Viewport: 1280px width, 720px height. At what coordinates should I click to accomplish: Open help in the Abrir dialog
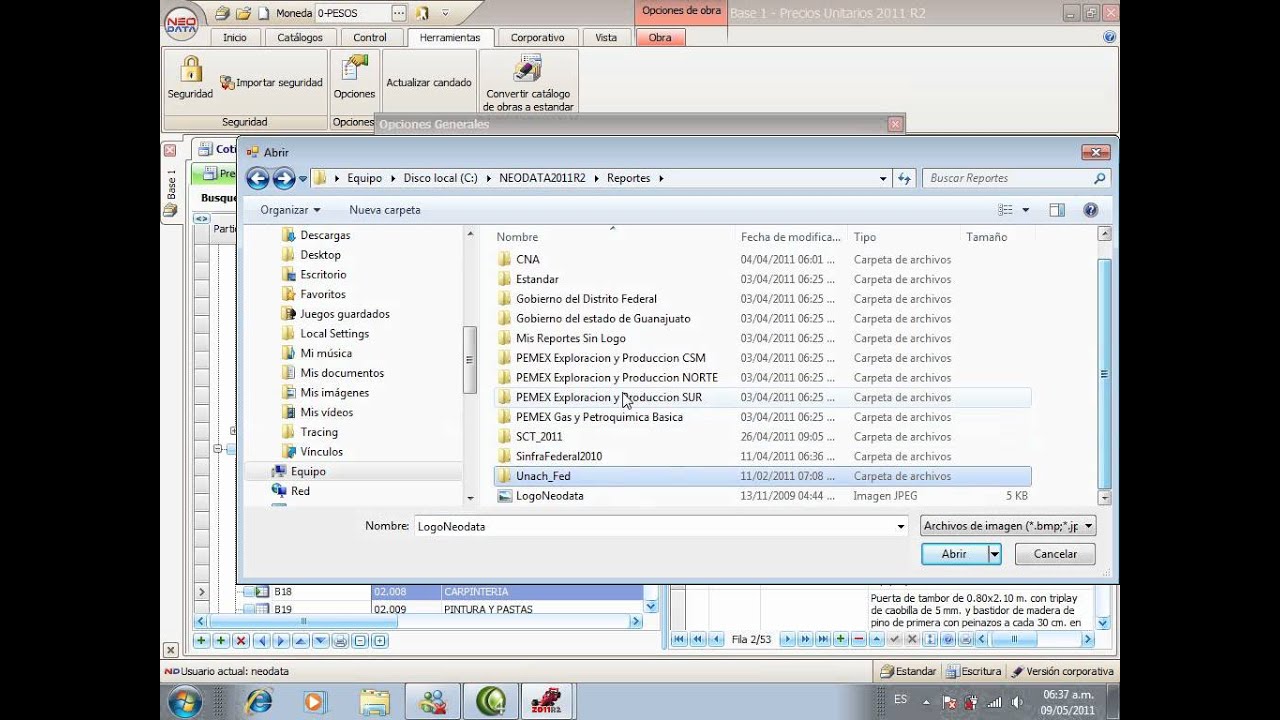coord(1091,210)
